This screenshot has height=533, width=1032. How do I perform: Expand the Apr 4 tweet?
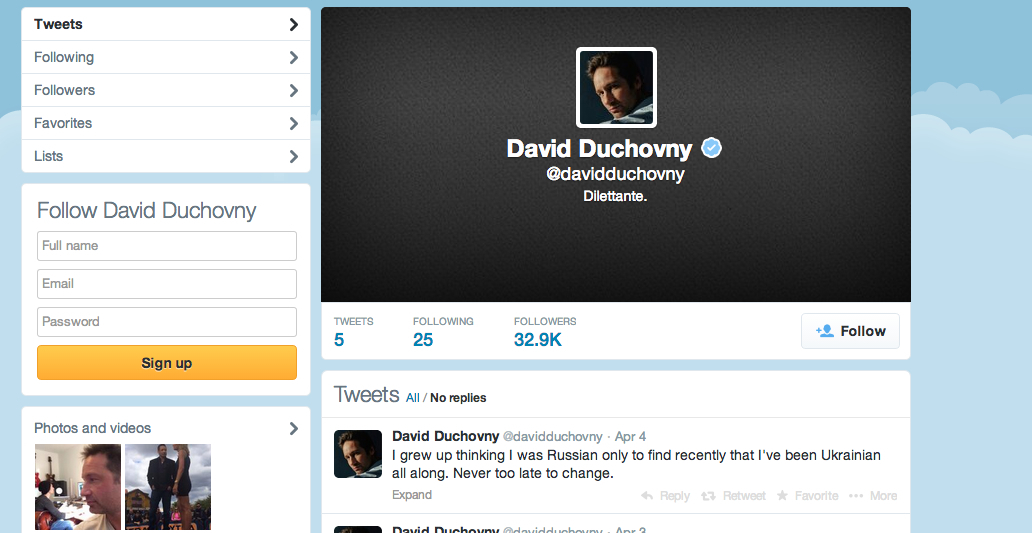tap(412, 495)
